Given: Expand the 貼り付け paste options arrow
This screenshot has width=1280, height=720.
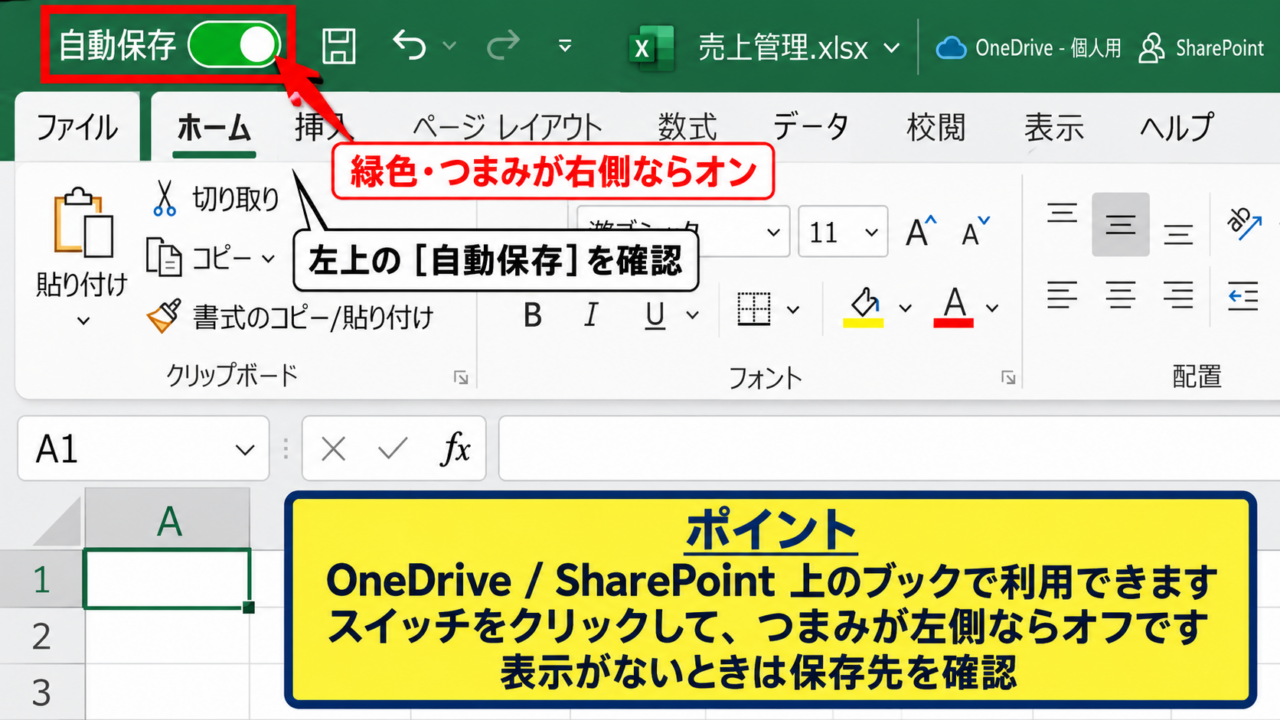Looking at the screenshot, I should coord(83,321).
